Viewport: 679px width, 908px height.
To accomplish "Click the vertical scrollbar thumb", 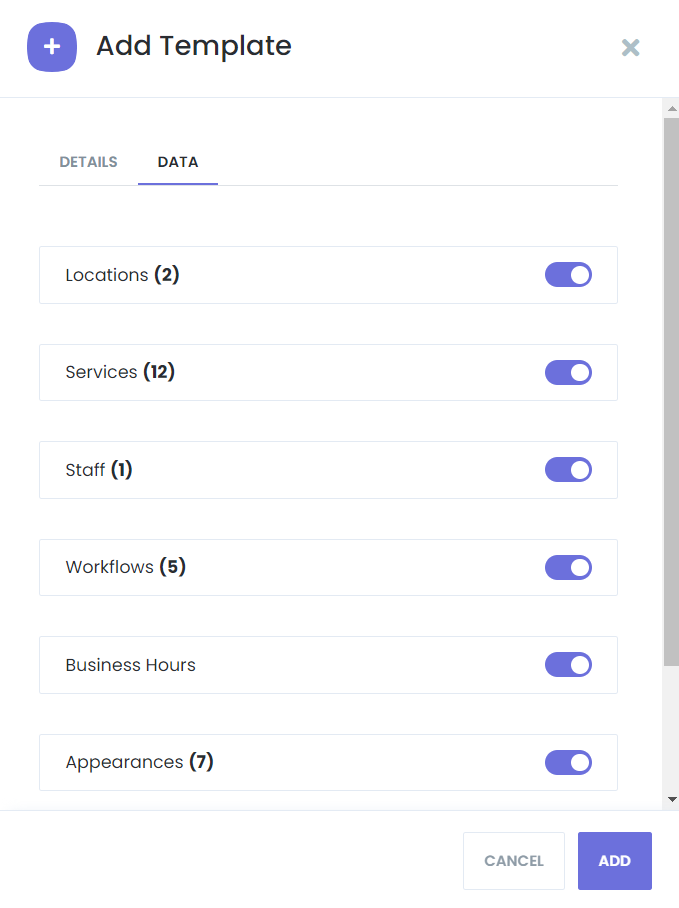I will click(x=671, y=392).
